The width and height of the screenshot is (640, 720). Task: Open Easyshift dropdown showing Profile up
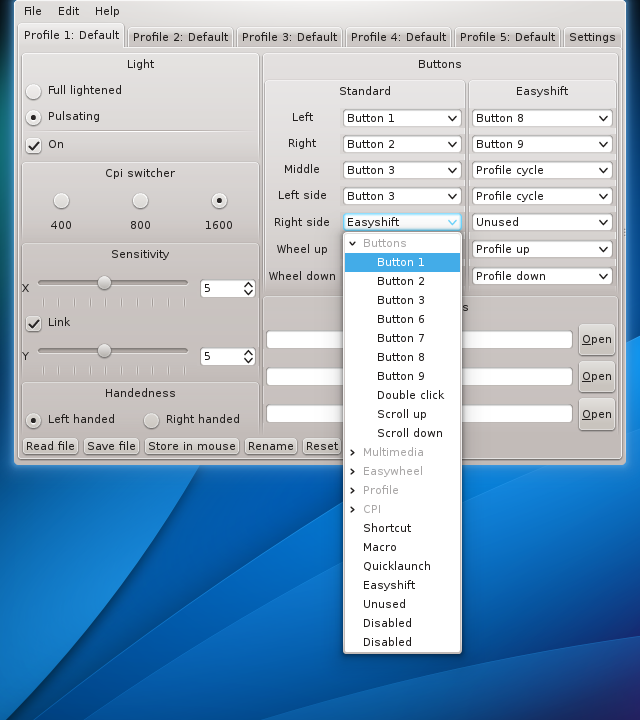(x=542, y=249)
